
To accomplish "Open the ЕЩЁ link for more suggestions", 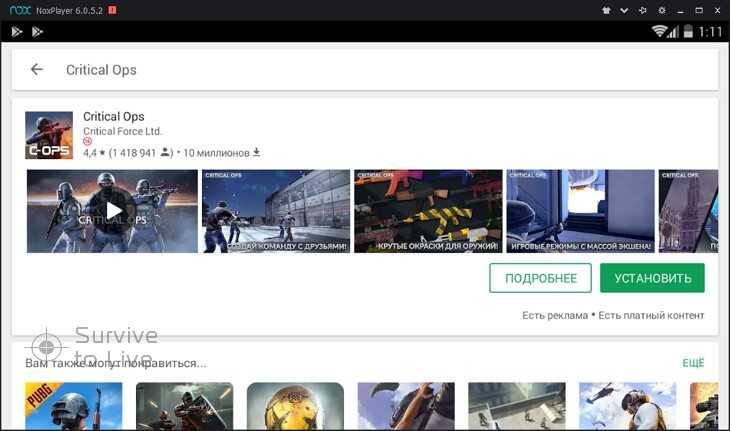I will tap(693, 363).
